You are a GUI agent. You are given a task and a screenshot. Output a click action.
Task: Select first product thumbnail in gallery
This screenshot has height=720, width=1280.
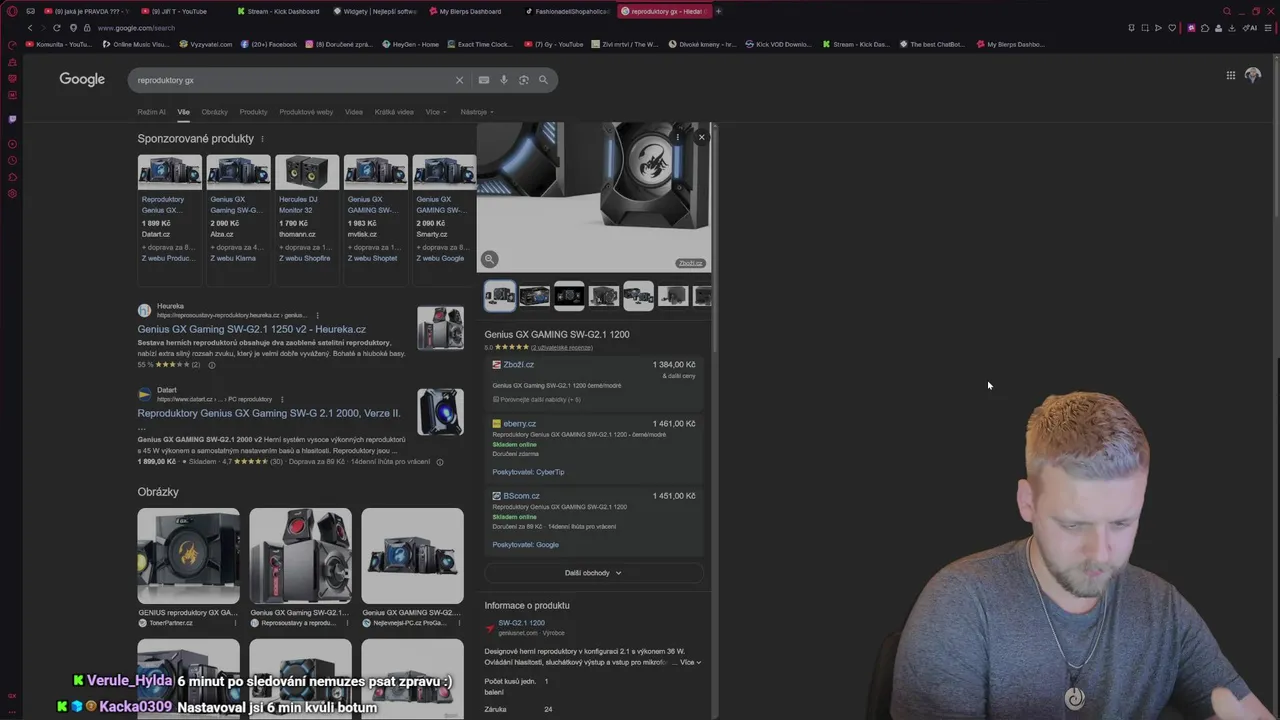click(500, 296)
